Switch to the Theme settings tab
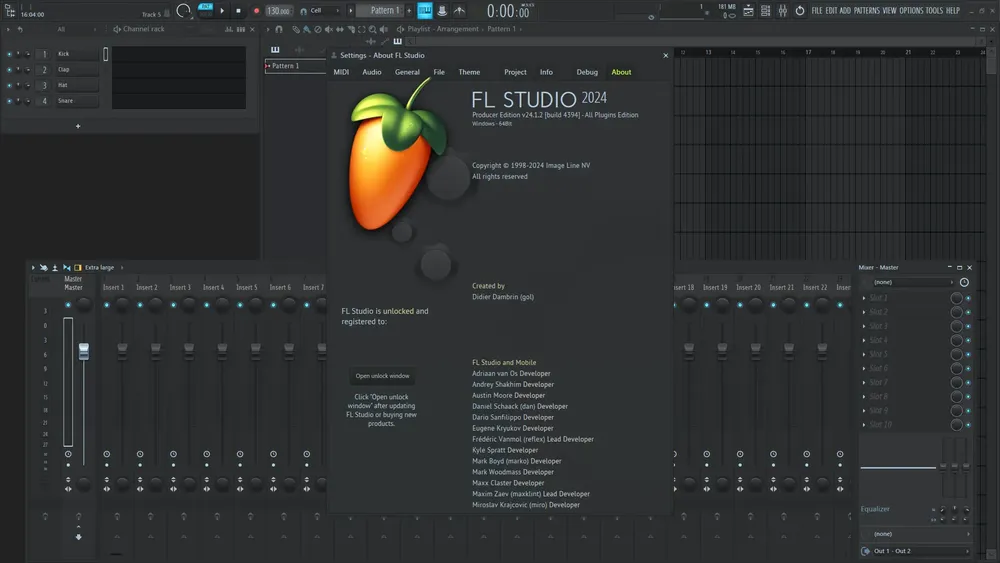Screen dimensions: 1000x563 [469, 72]
